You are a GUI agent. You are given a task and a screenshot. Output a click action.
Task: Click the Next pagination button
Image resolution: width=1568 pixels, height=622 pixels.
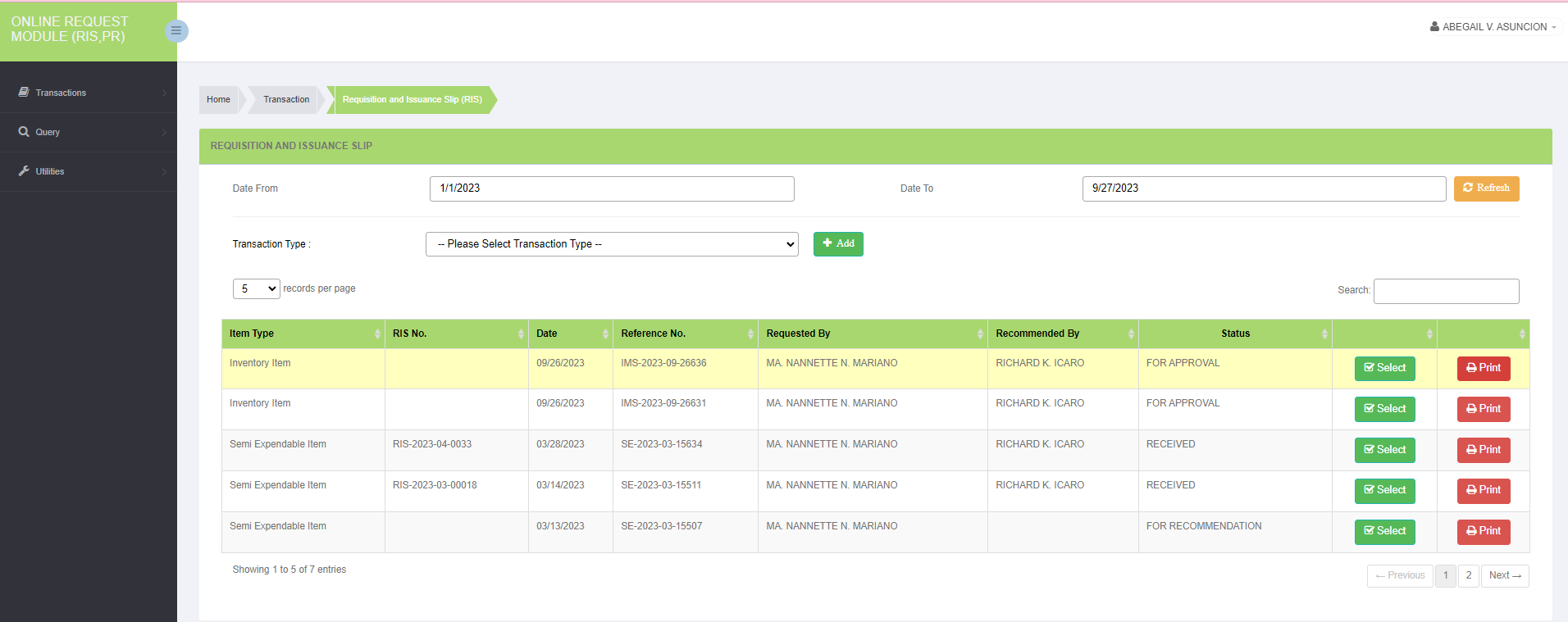pyautogui.click(x=1505, y=576)
